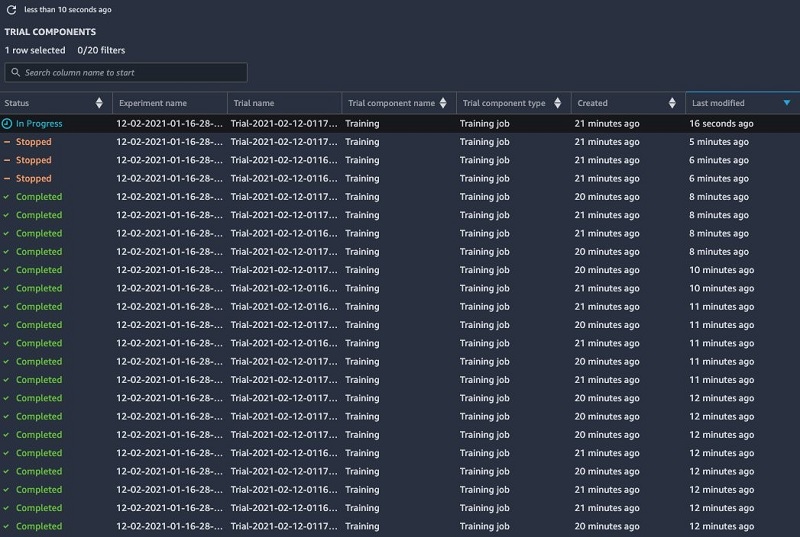Viewport: 800px width, 537px height.
Task: Click the sort arrows on Trial component name
Action: [x=443, y=103]
